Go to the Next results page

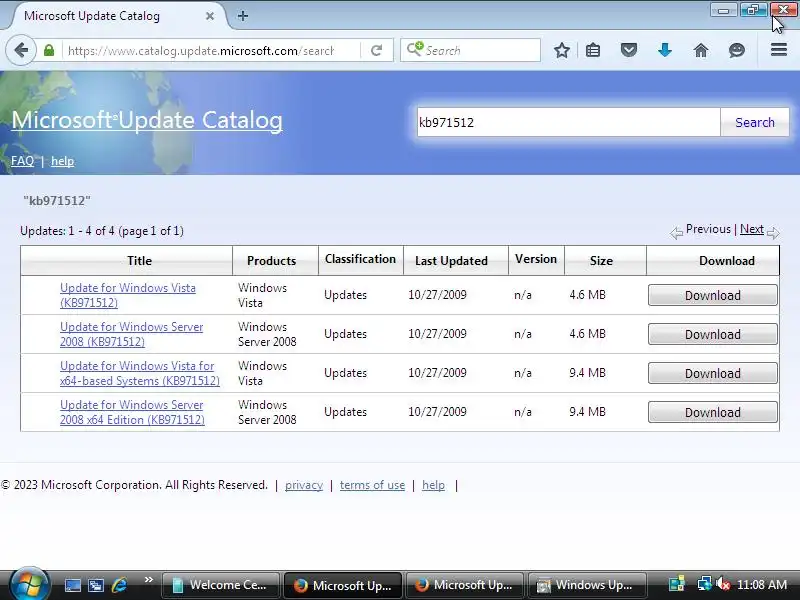point(752,229)
